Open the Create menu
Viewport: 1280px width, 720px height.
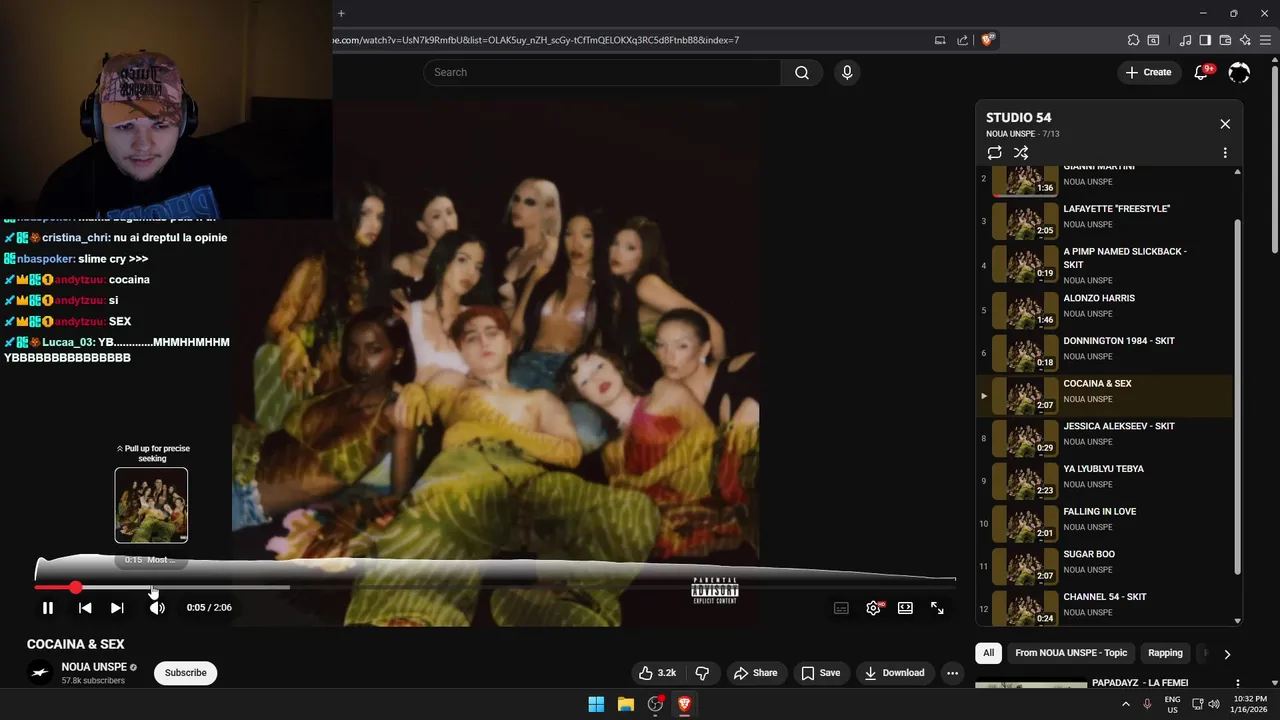point(1148,72)
